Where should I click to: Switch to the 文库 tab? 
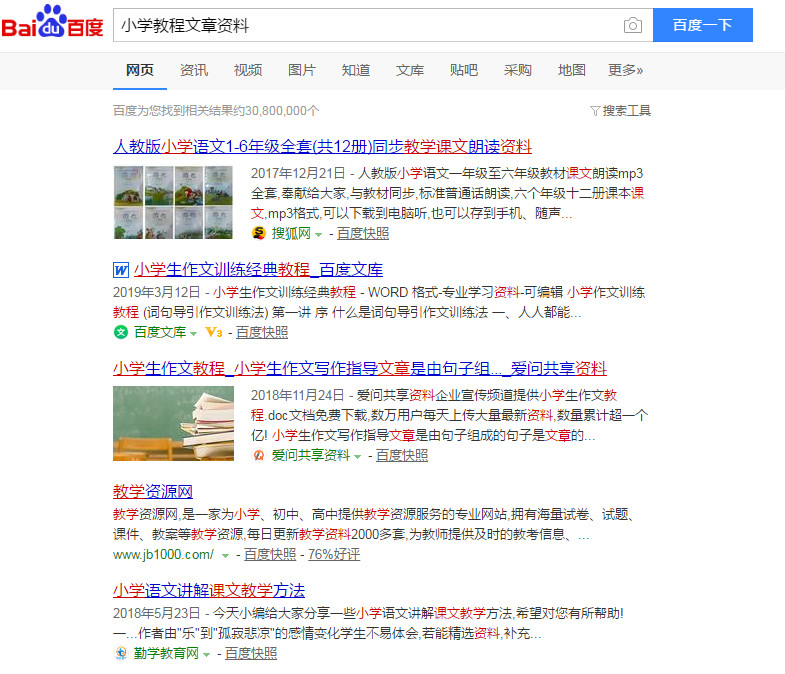pyautogui.click(x=410, y=70)
